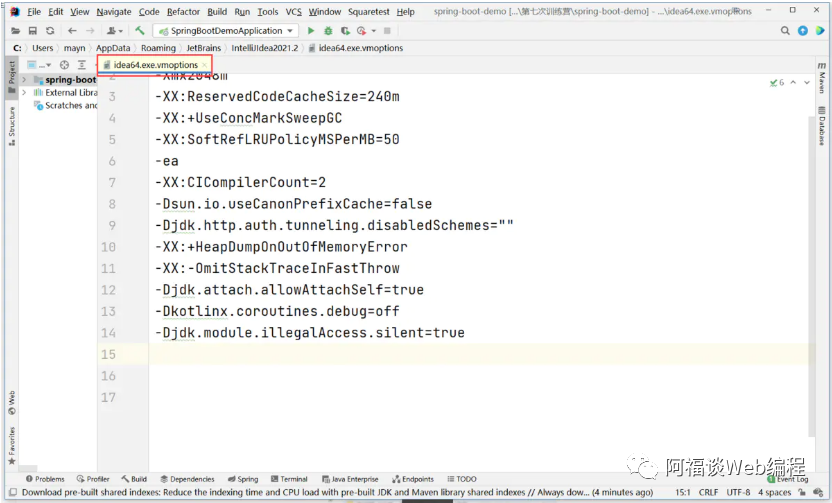The height and width of the screenshot is (503, 832).
Task: Click the UTF-8 encoding selector
Action: click(738, 492)
